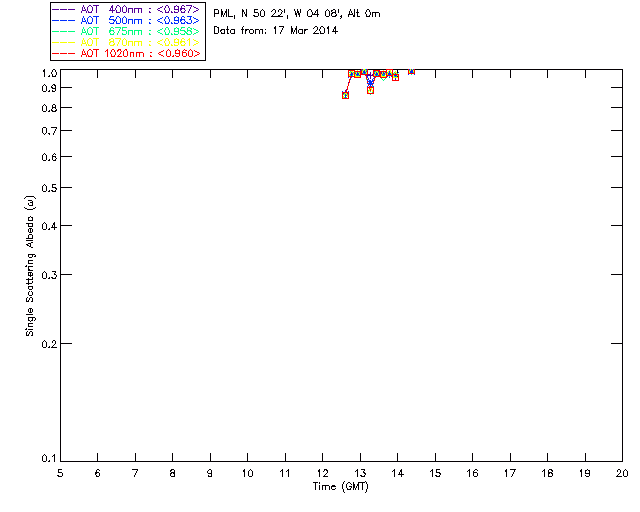Screen dimensions: 640x512
Task: Click the x-axis hour label 10
Action: coord(248,473)
